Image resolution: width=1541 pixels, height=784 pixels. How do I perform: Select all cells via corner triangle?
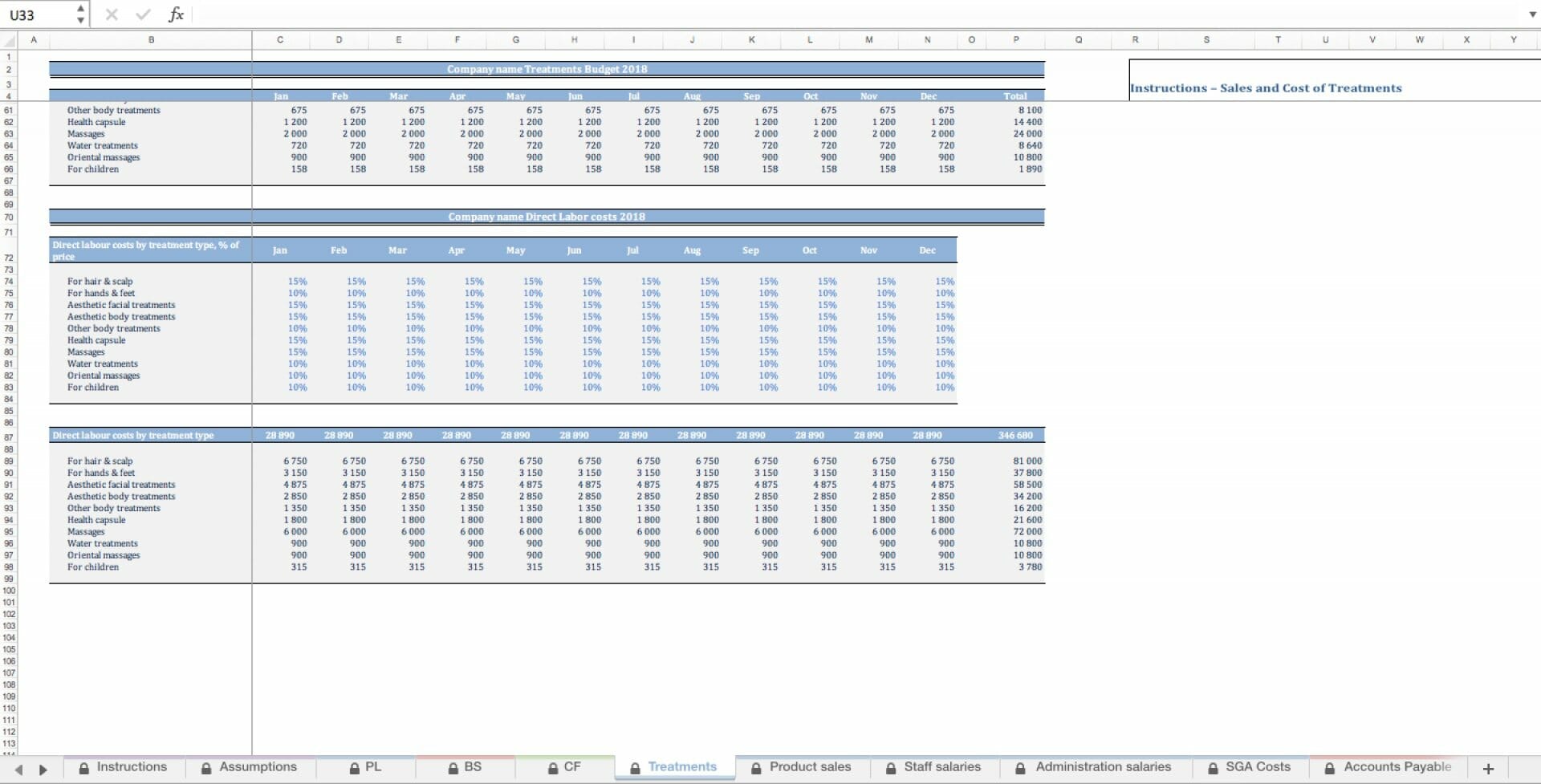pyautogui.click(x=9, y=39)
